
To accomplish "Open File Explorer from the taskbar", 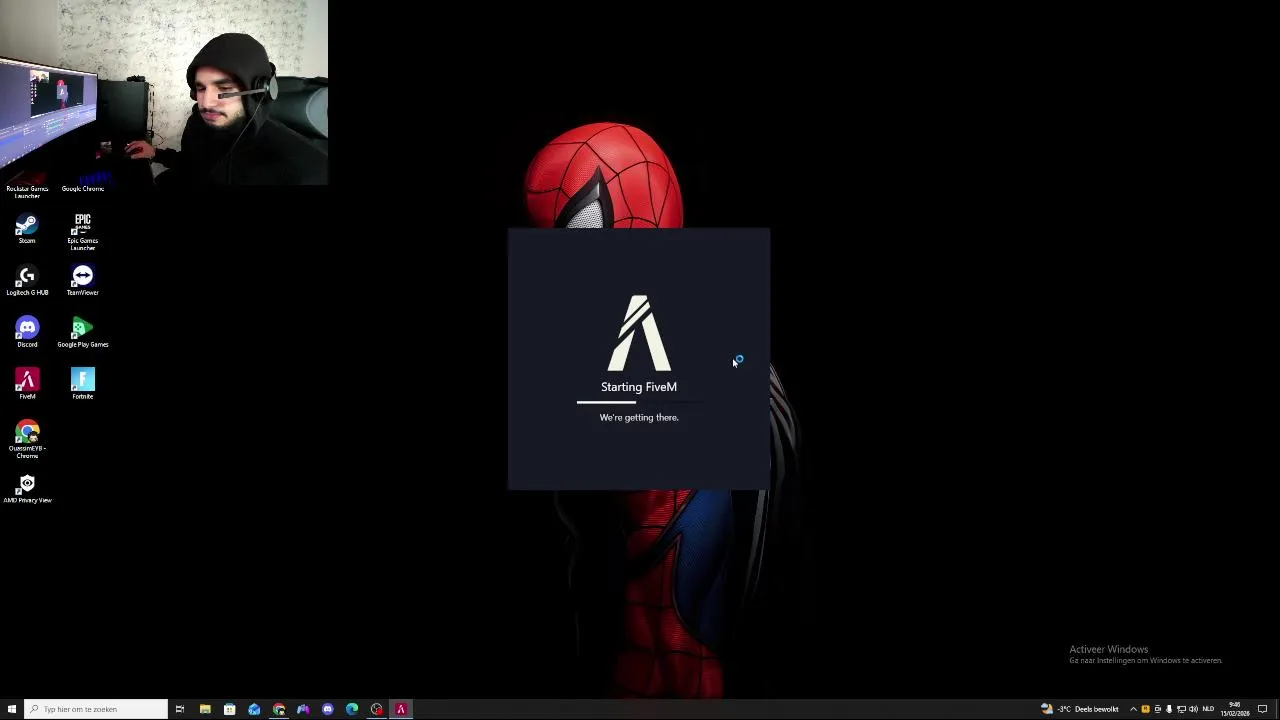I will coord(205,709).
